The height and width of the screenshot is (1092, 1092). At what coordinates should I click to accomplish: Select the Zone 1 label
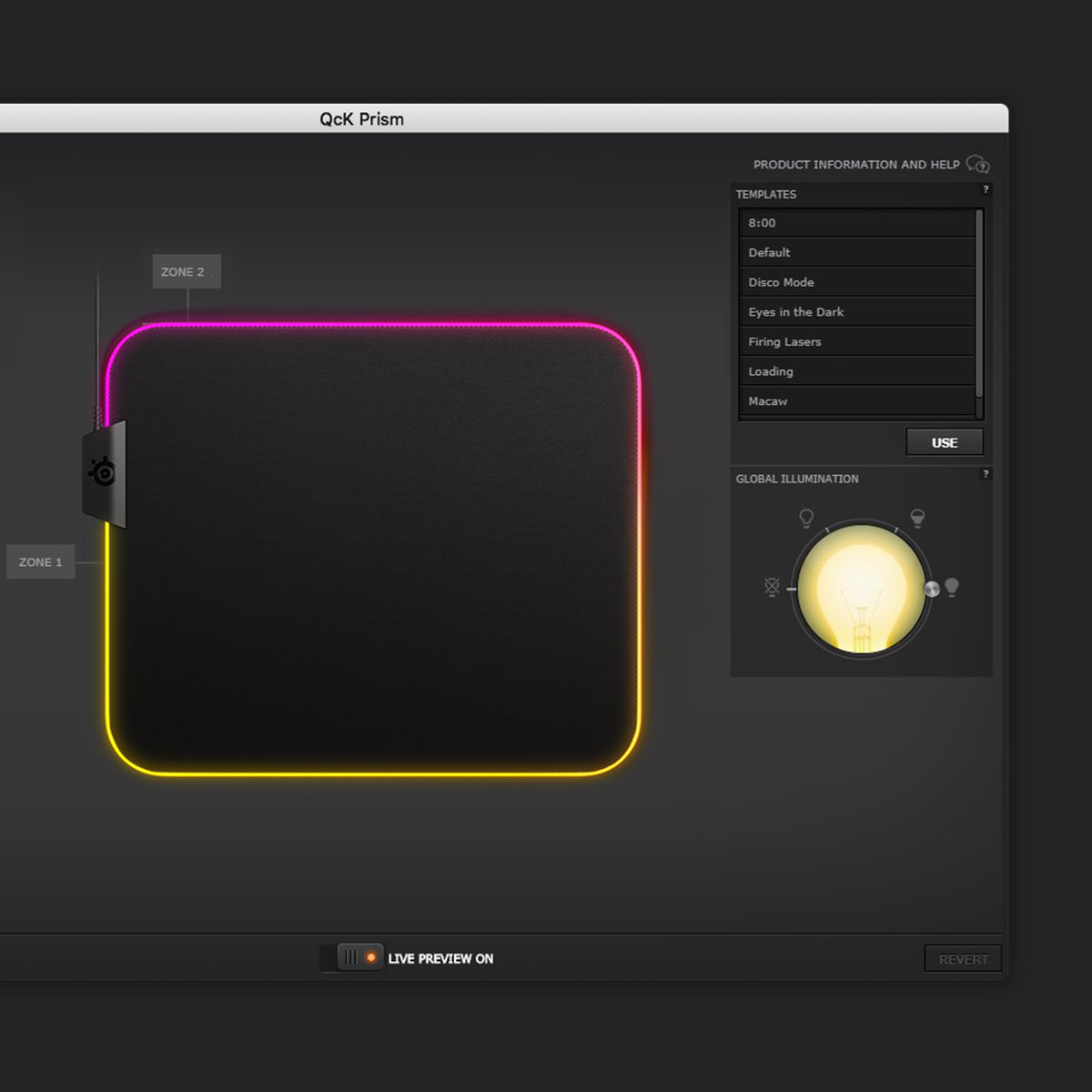coord(41,562)
